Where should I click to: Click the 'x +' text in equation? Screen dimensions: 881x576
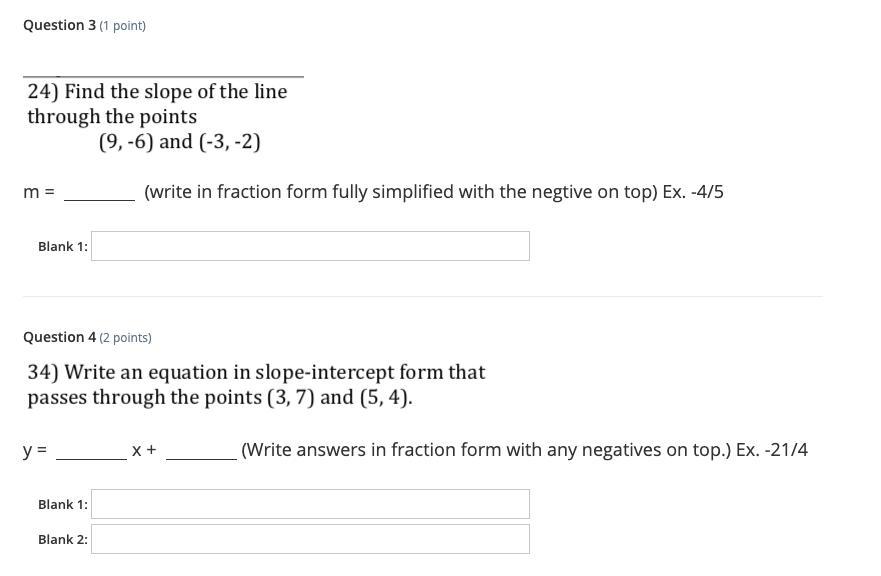144,450
